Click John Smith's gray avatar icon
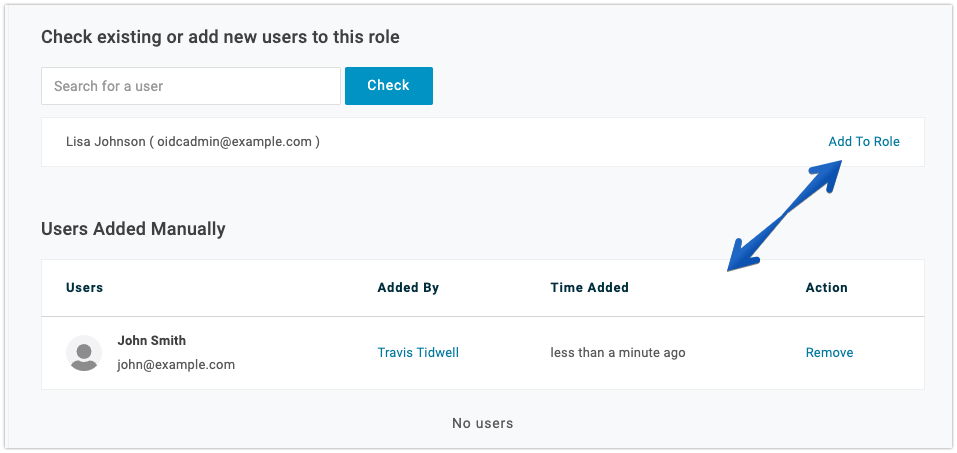 [x=84, y=353]
